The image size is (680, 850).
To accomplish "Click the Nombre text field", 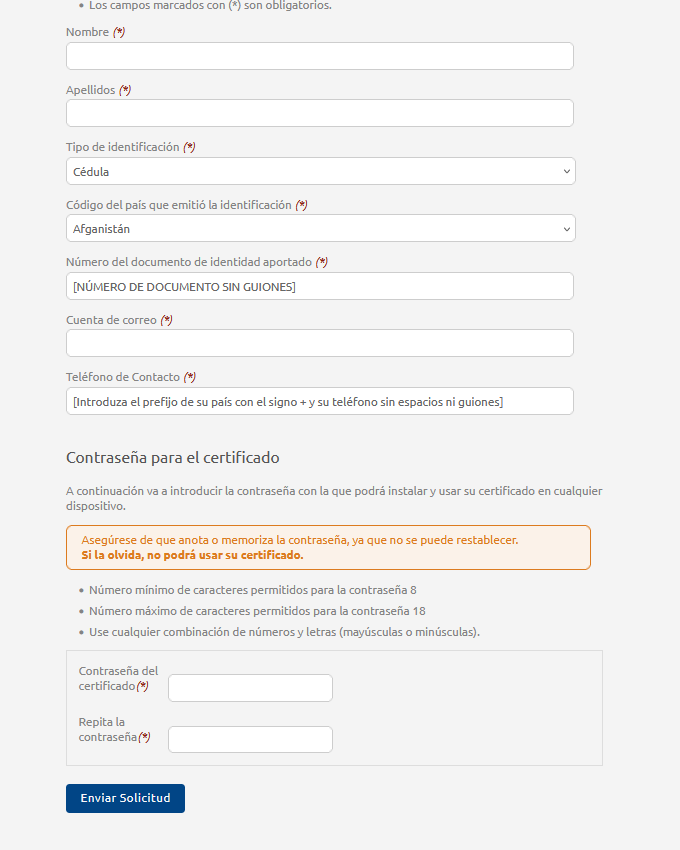I will (x=319, y=56).
